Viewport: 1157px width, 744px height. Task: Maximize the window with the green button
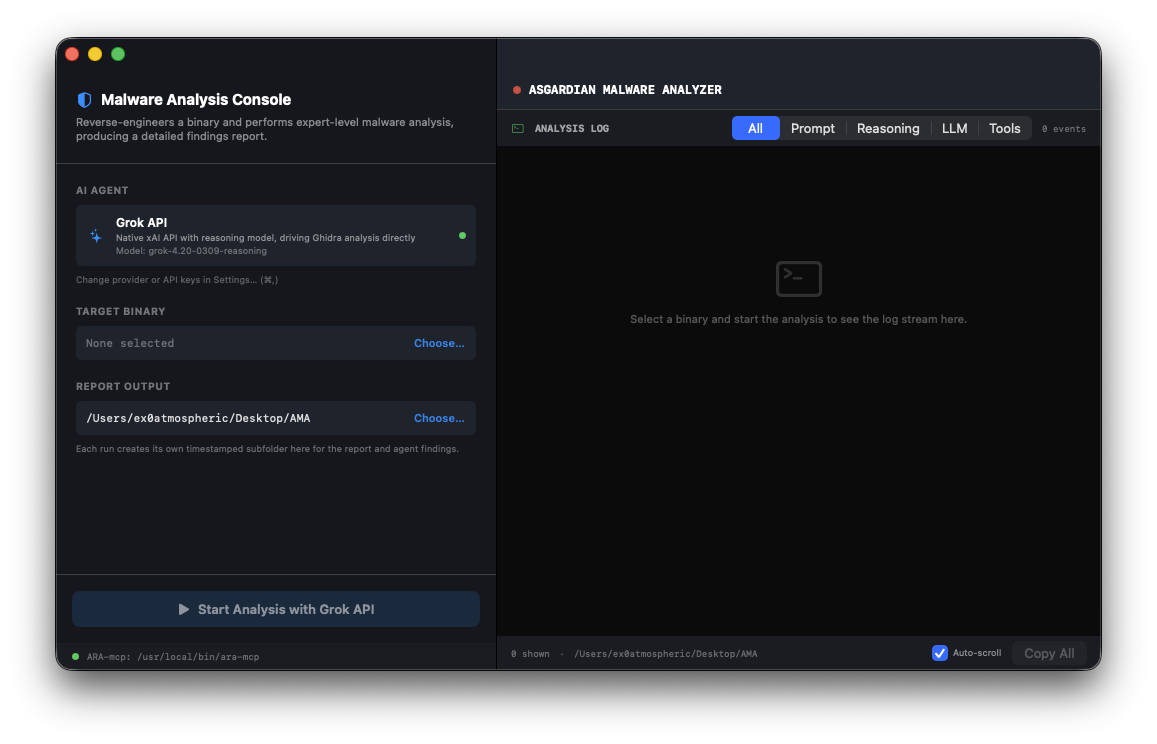118,54
